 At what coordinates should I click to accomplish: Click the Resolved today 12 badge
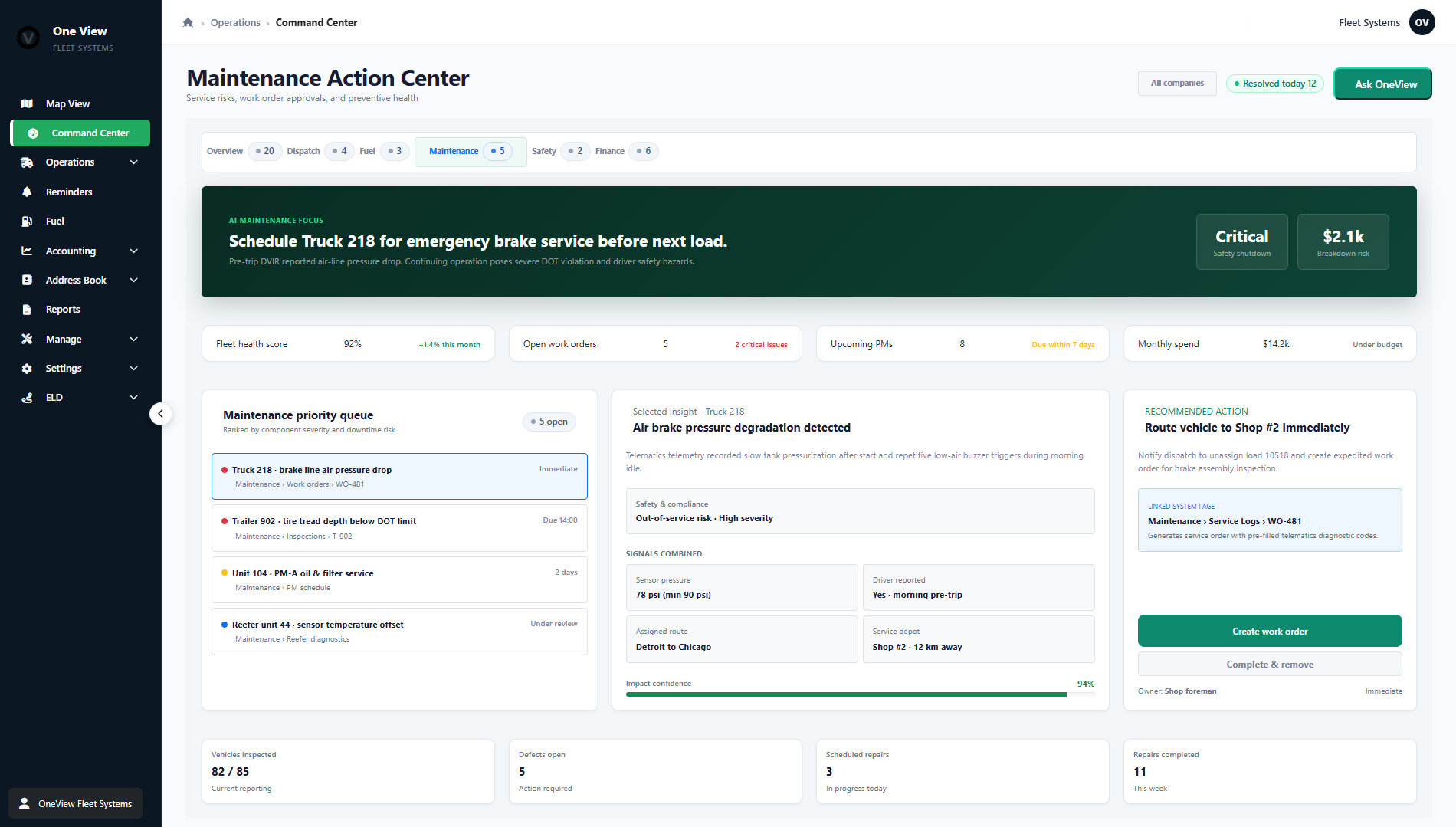pos(1275,84)
